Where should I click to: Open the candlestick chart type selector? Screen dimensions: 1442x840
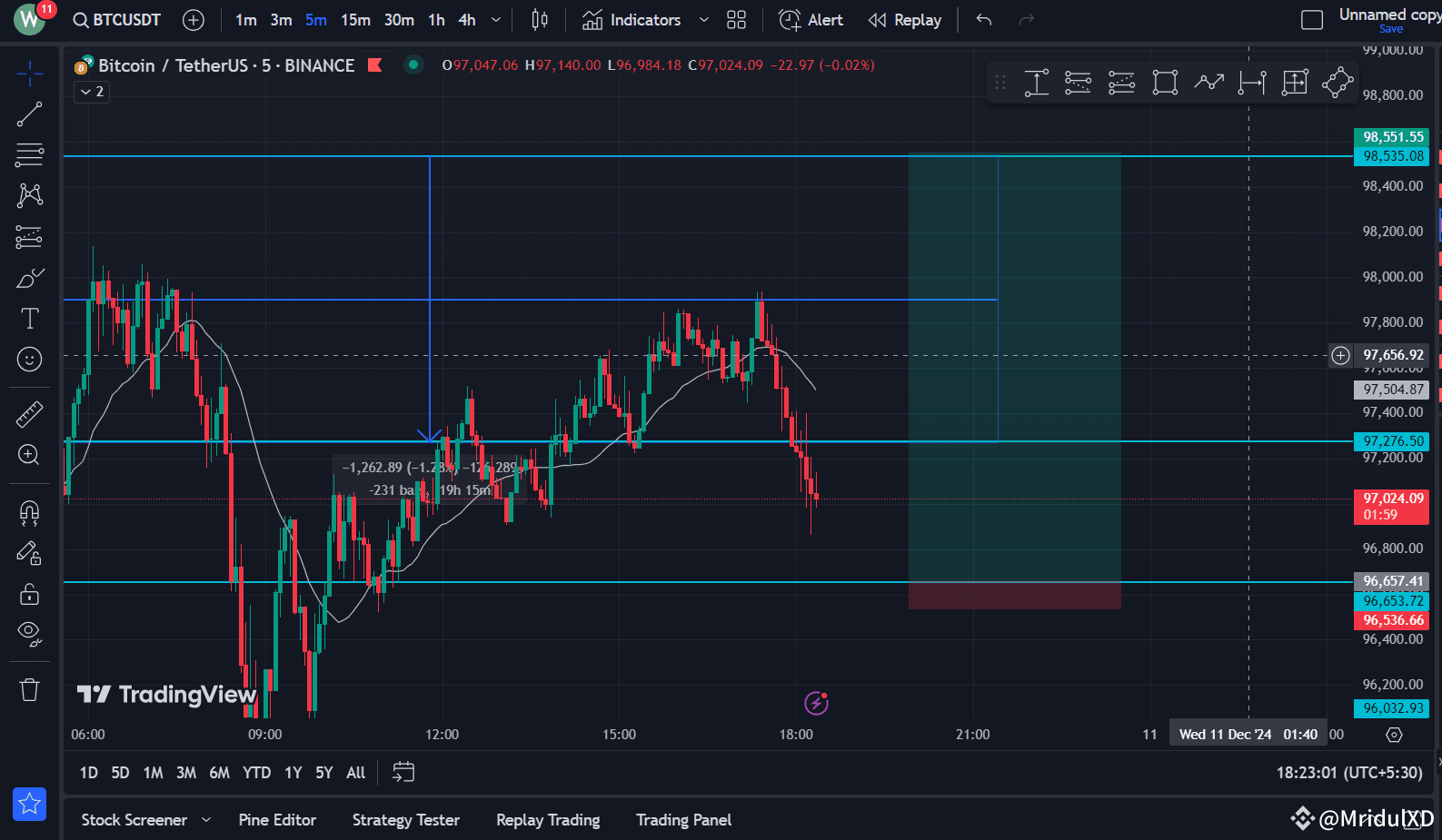pos(540,20)
